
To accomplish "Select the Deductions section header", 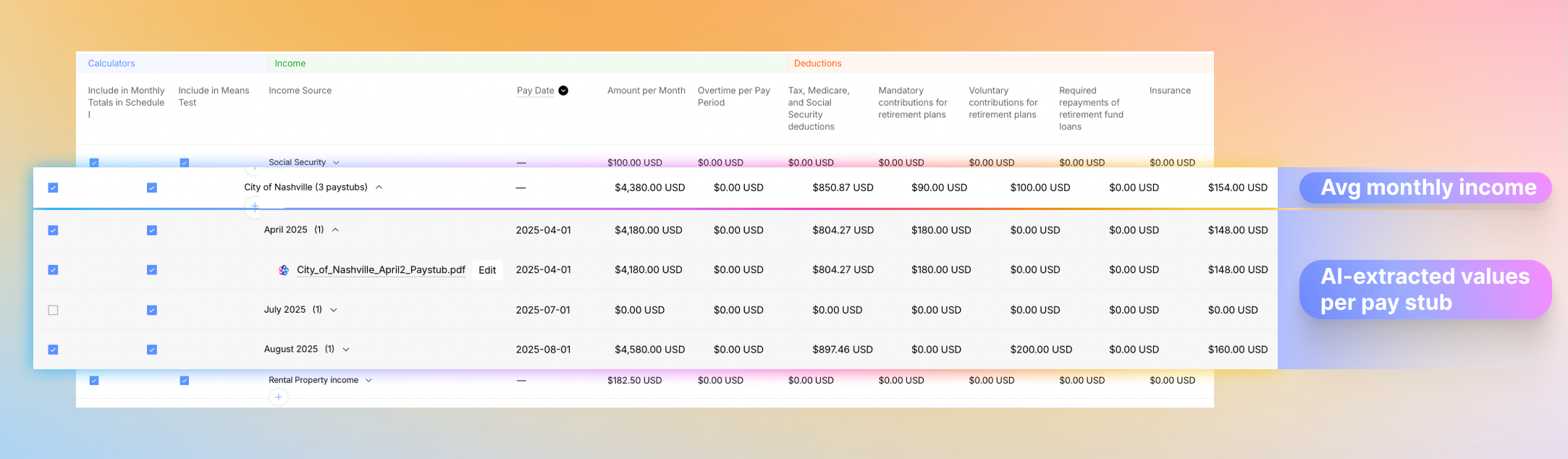I will coord(817,64).
